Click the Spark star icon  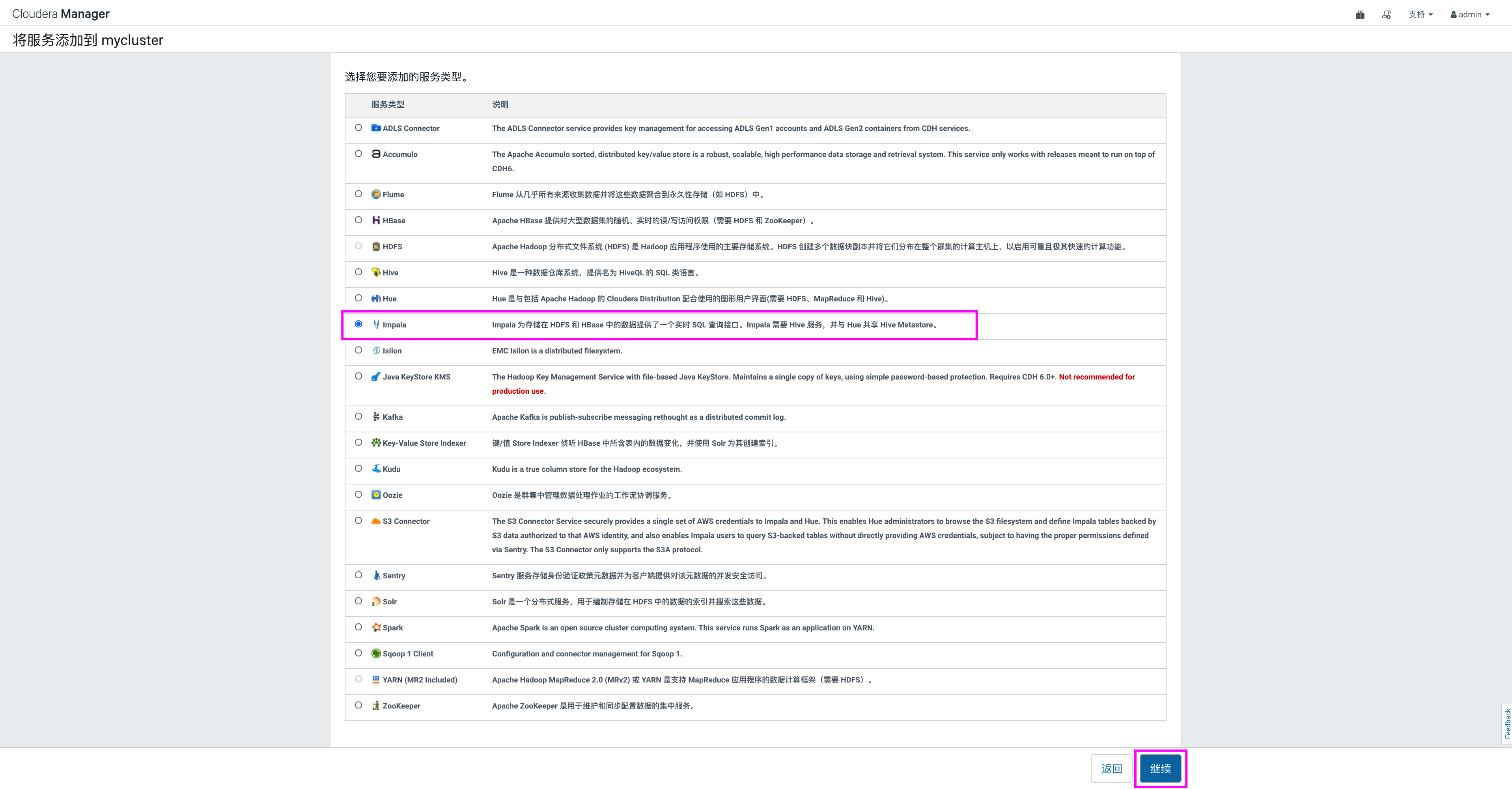(376, 628)
